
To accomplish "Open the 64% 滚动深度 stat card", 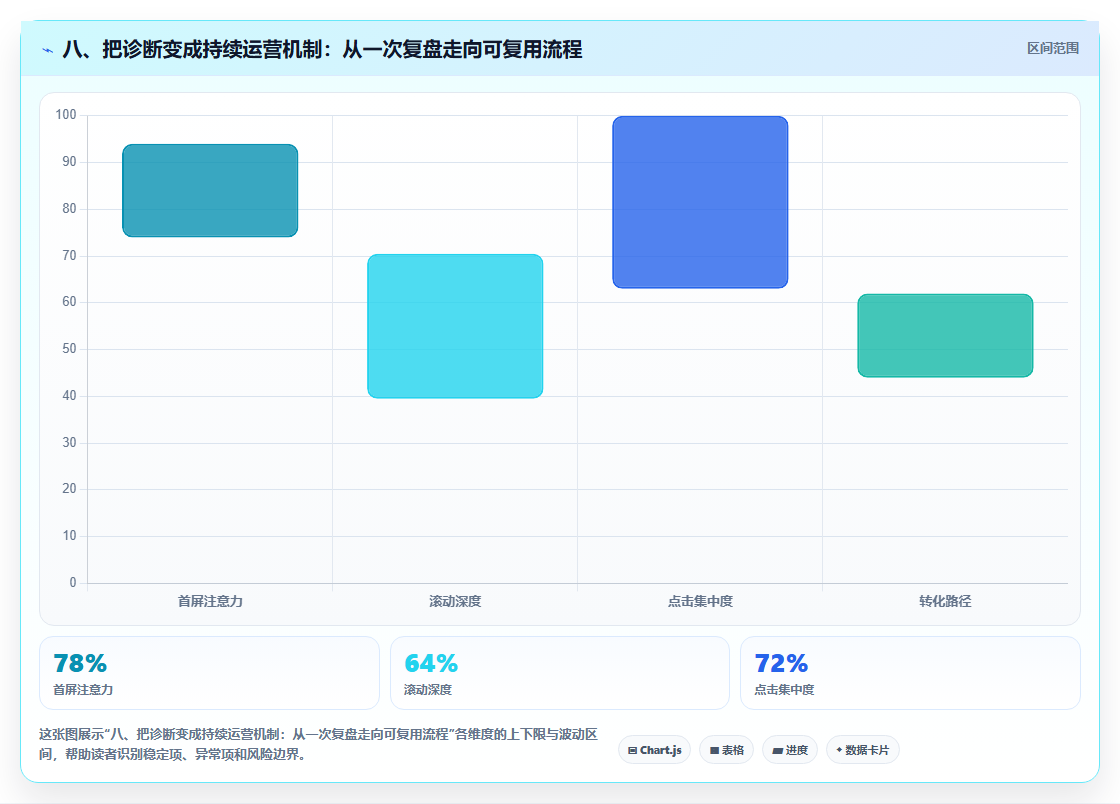I will pyautogui.click(x=559, y=673).
